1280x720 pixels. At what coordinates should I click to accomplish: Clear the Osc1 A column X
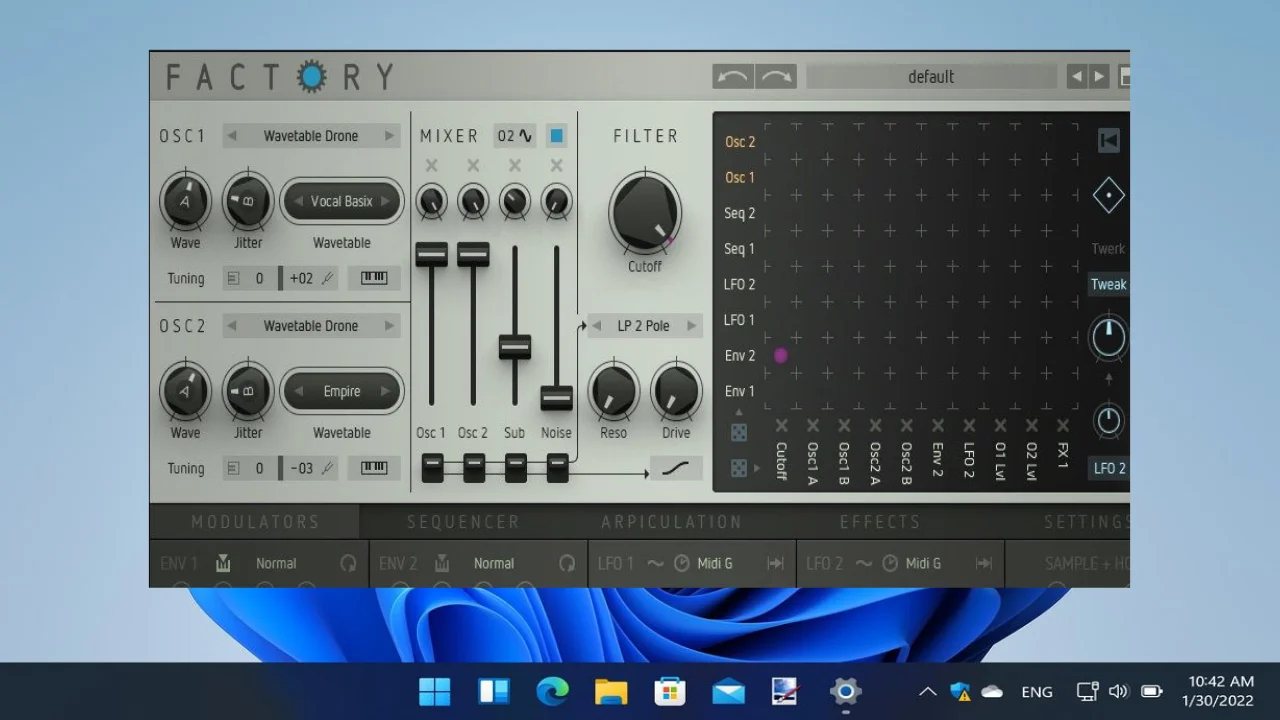tap(812, 426)
